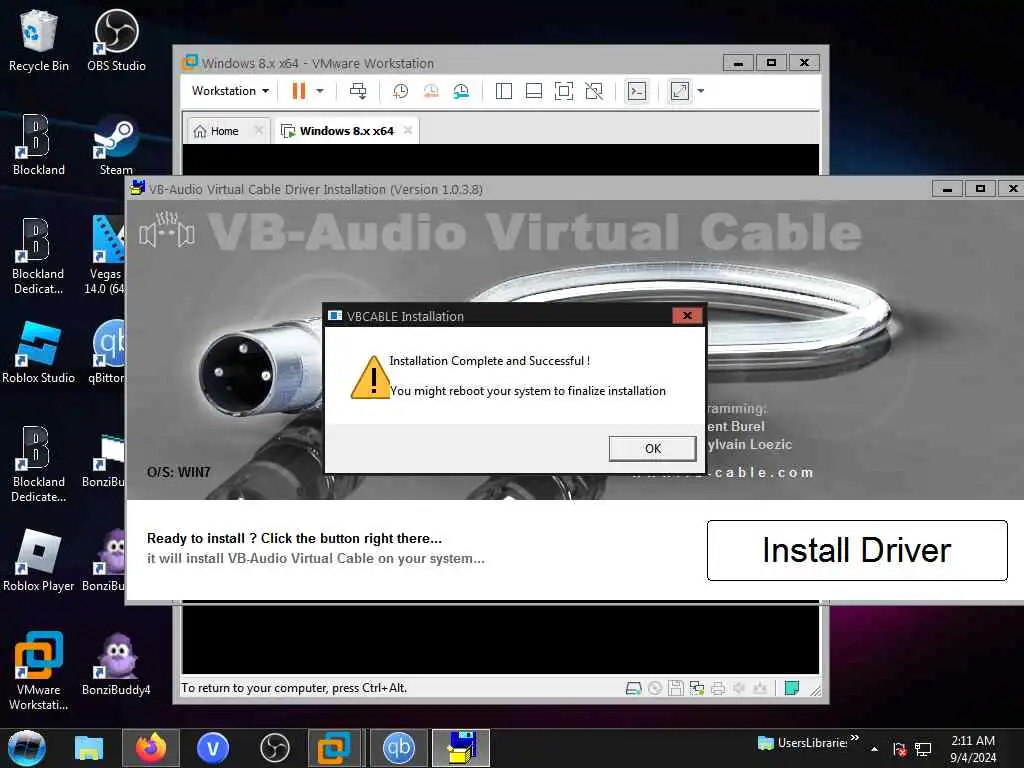Click the network icon in system tray
The height and width of the screenshot is (768, 1024).
[x=923, y=749]
